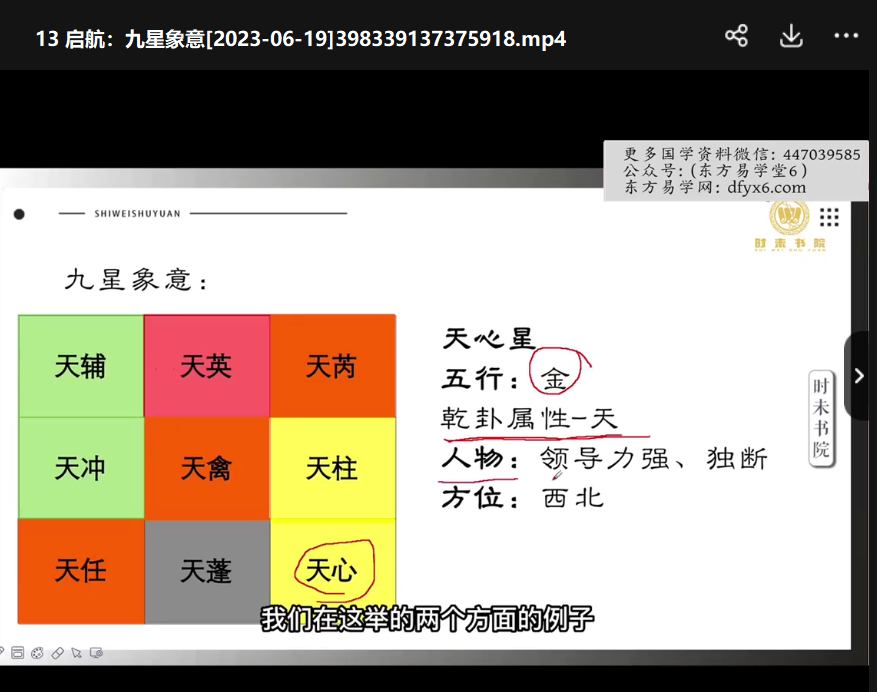Select the color palette tool icon

38,653
